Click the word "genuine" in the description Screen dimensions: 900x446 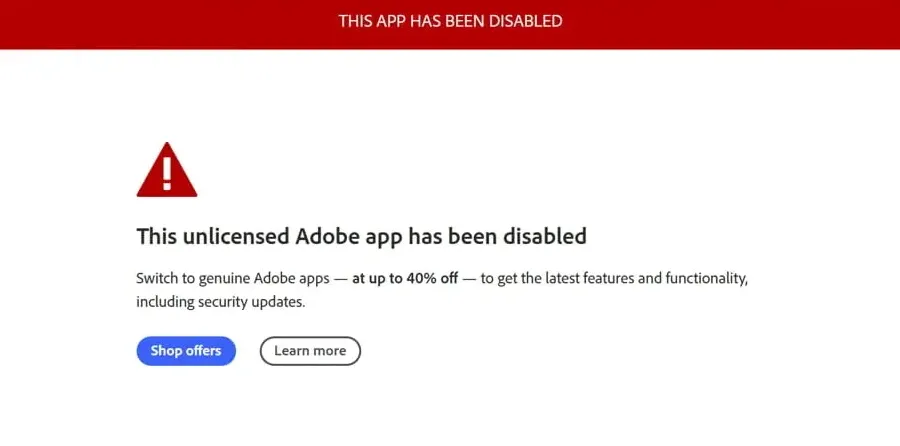pyautogui.click(x=215, y=278)
